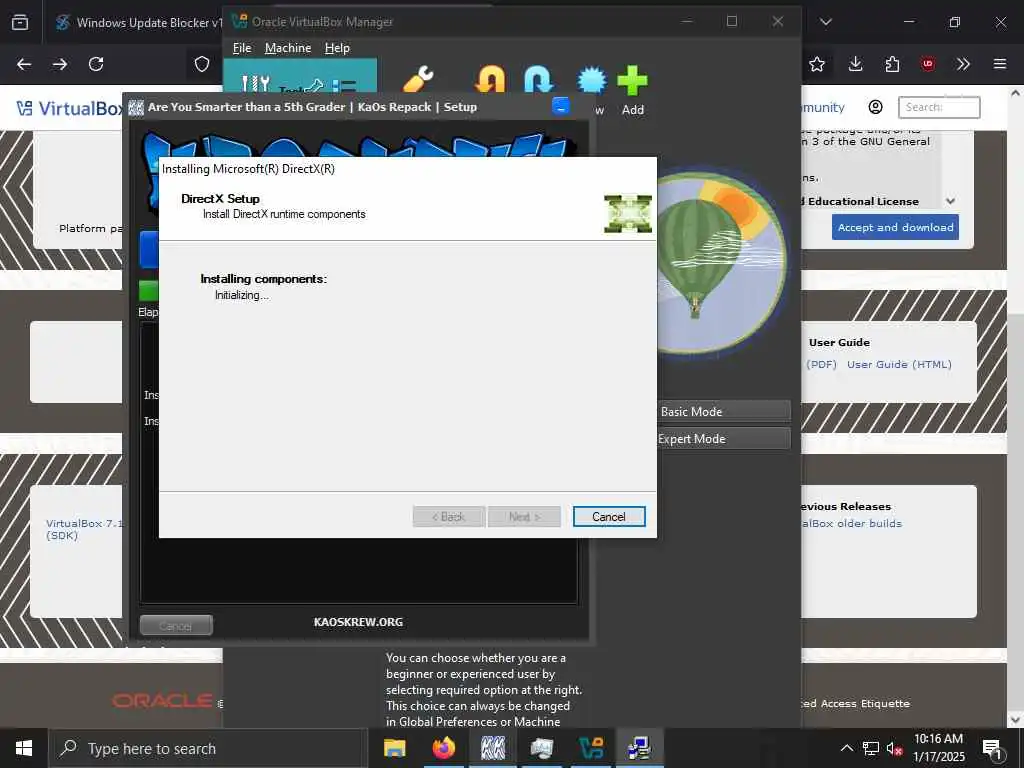1024x768 pixels.
Task: Open the User Guide (PDF) link
Action: [x=822, y=364]
